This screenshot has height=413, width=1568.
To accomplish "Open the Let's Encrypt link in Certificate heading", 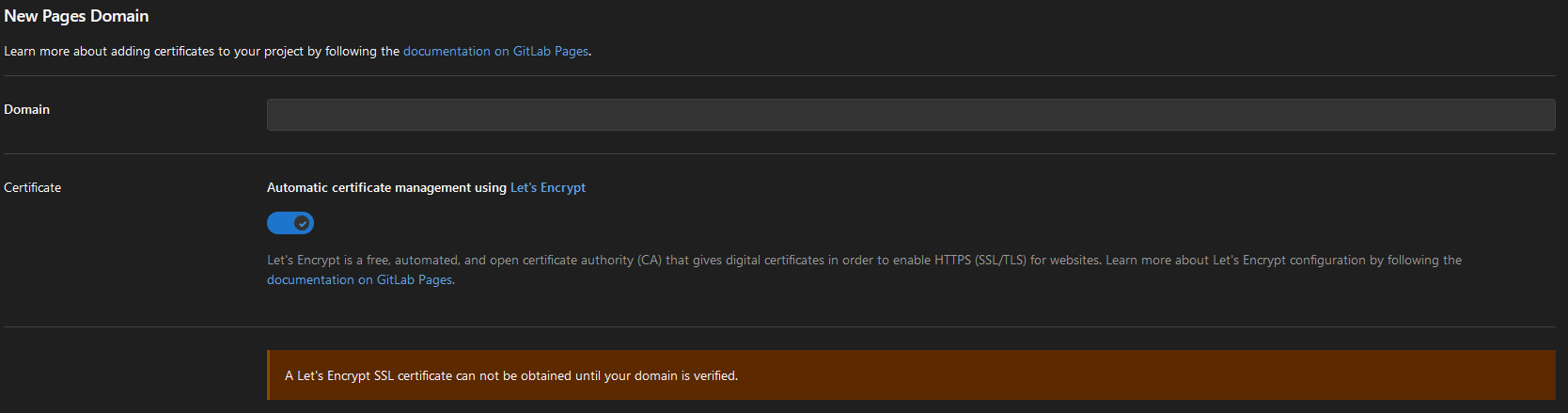I will point(547,187).
